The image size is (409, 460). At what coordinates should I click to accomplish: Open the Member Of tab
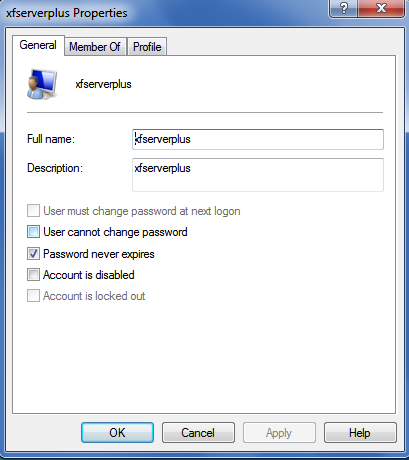[x=95, y=47]
